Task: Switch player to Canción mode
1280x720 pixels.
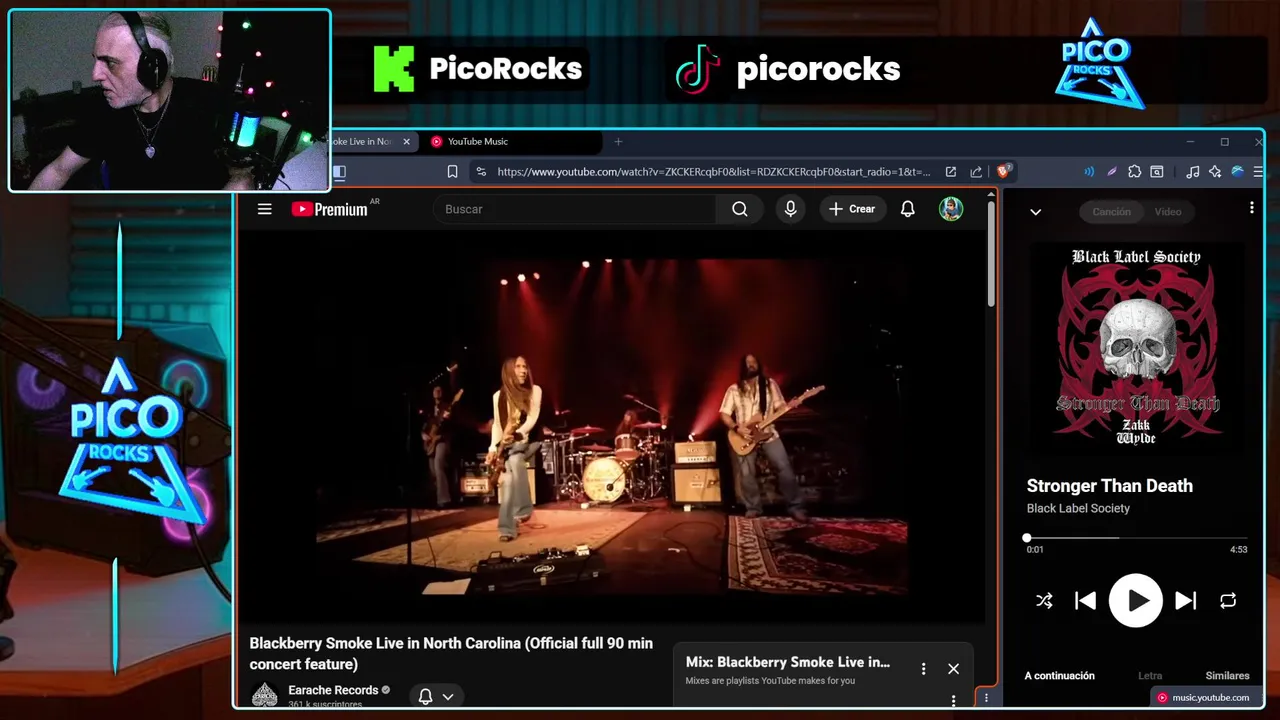Action: tap(1111, 212)
